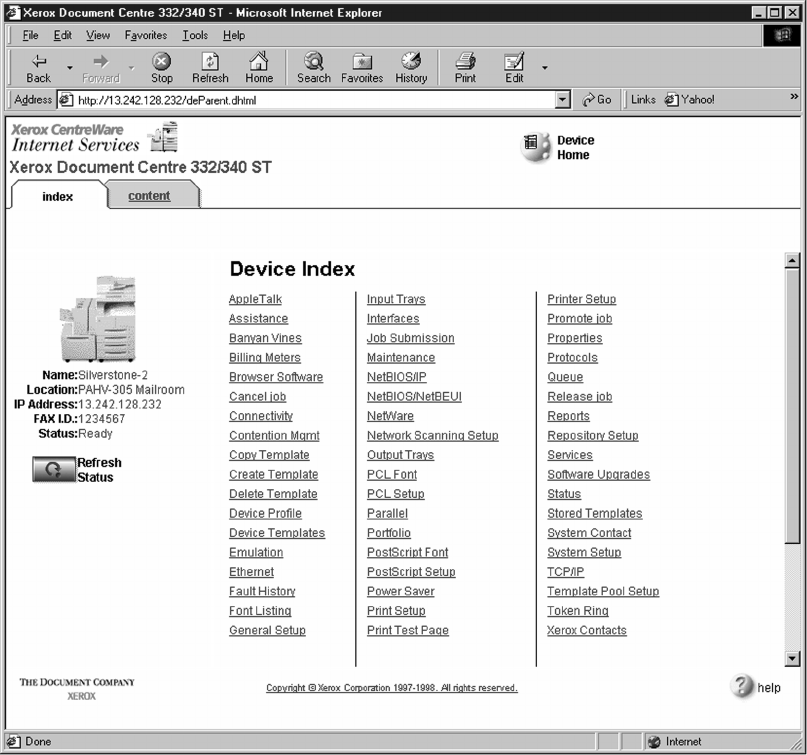The height and width of the screenshot is (755, 807).
Task: Open the Power Saver link
Action: pyautogui.click(x=400, y=591)
